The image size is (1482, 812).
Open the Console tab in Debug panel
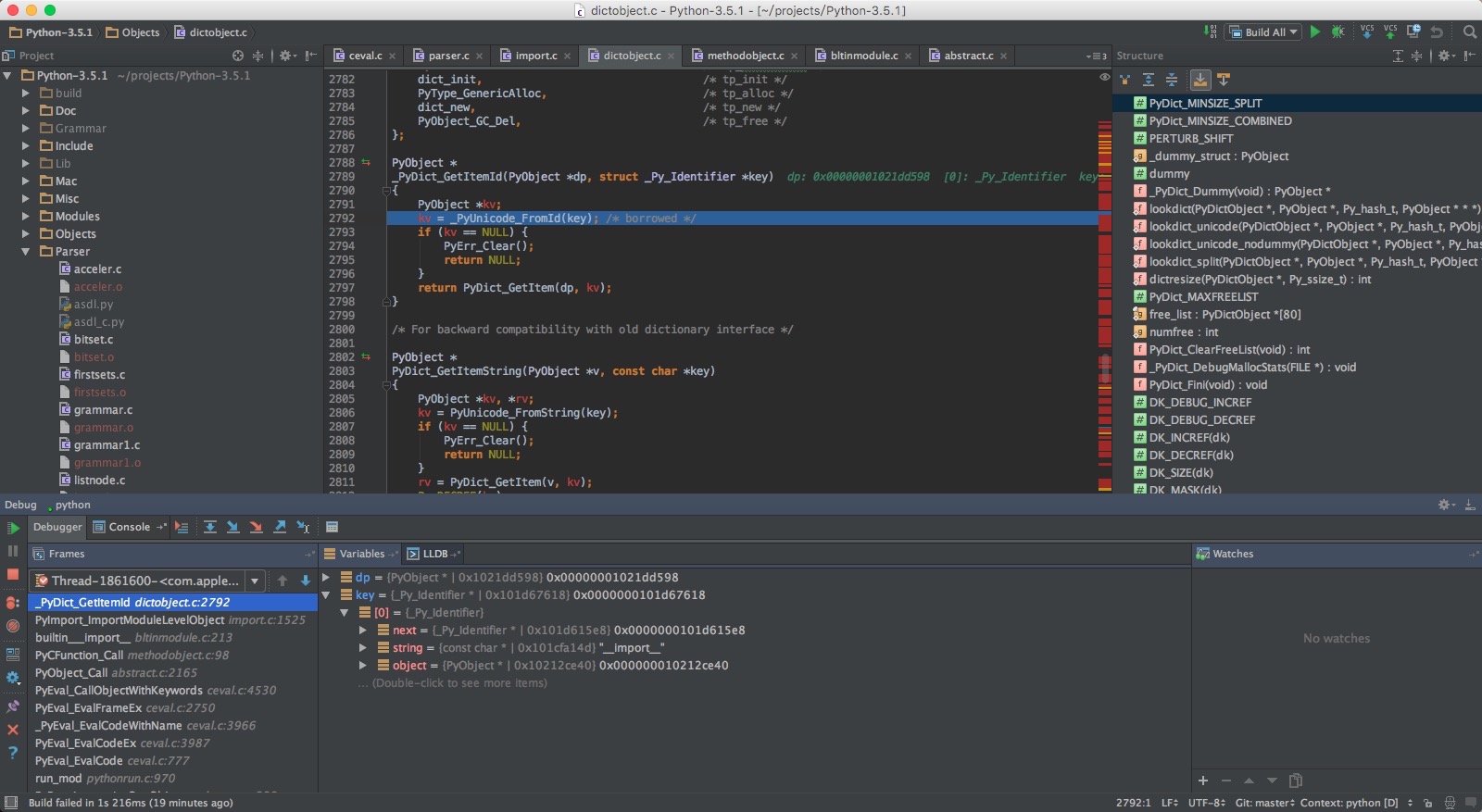pos(129,527)
